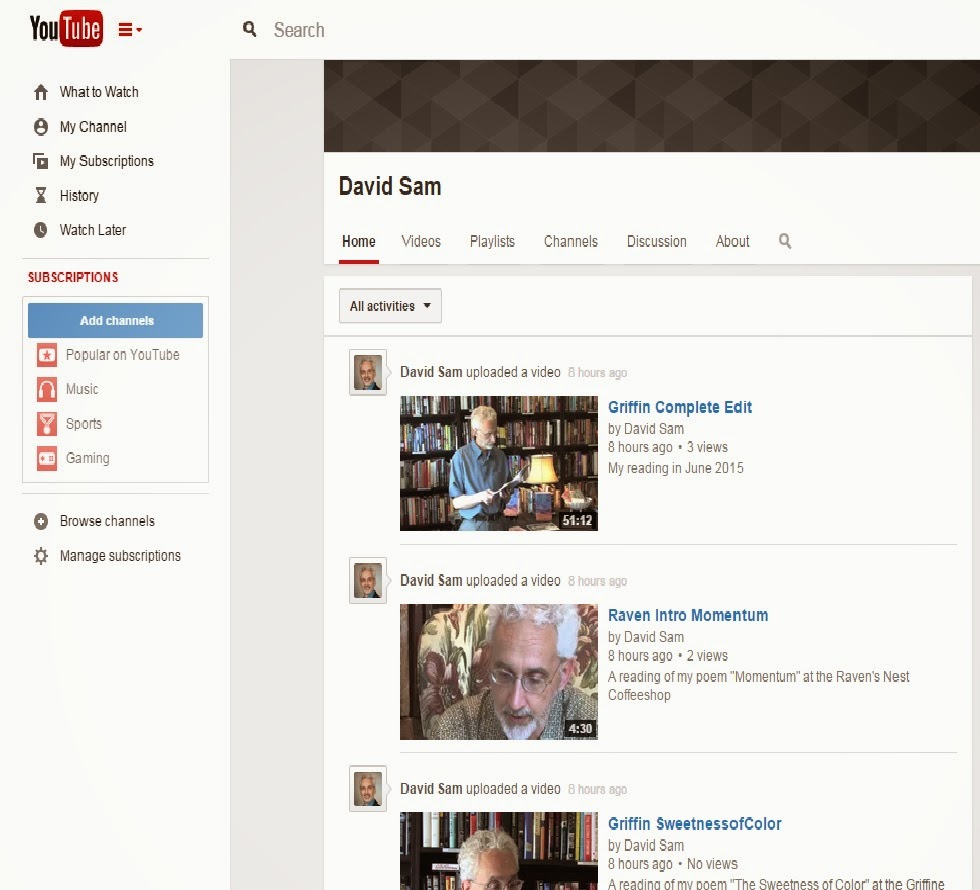Click 'by David Sam' under Griffin SweetnessofColor
Viewport: 980px width, 890px height.
(x=646, y=846)
